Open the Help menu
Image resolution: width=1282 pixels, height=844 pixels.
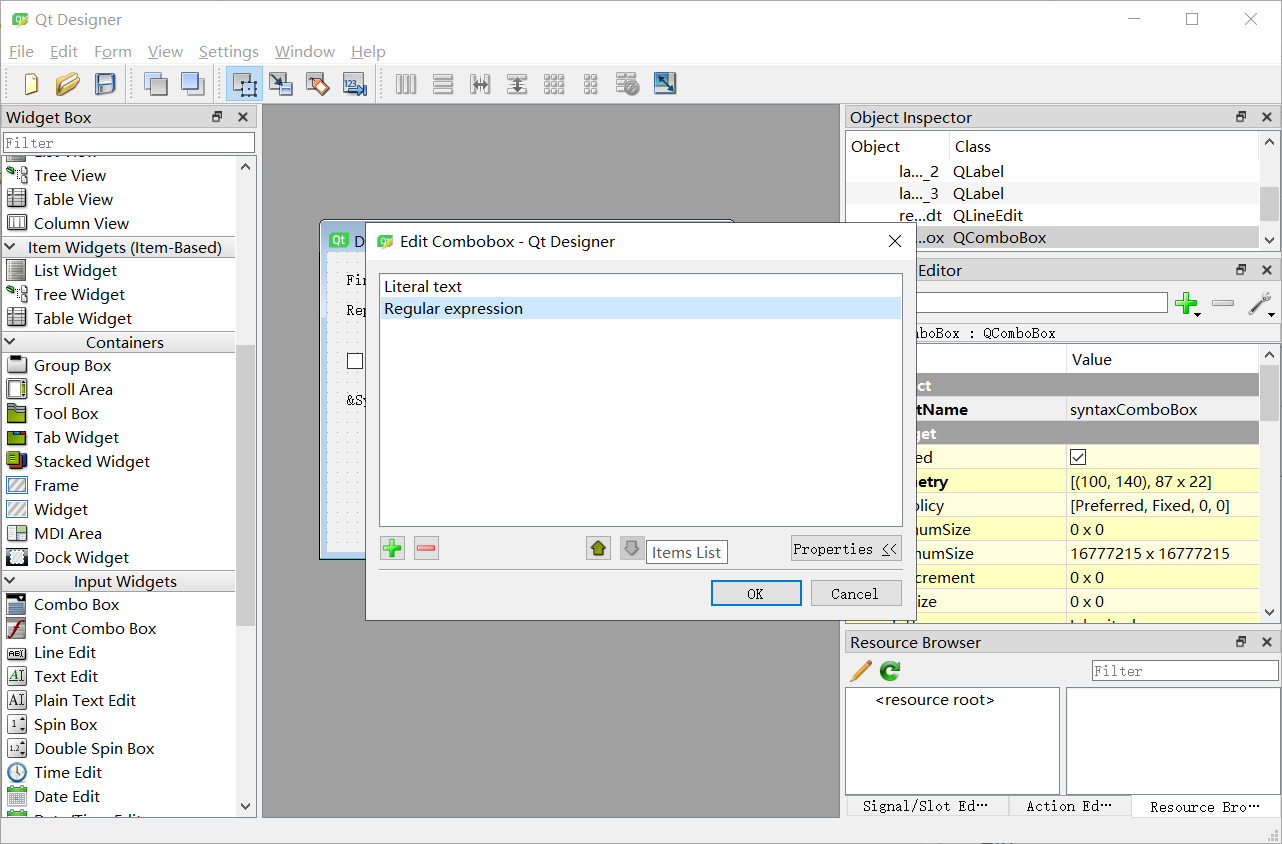click(x=368, y=52)
